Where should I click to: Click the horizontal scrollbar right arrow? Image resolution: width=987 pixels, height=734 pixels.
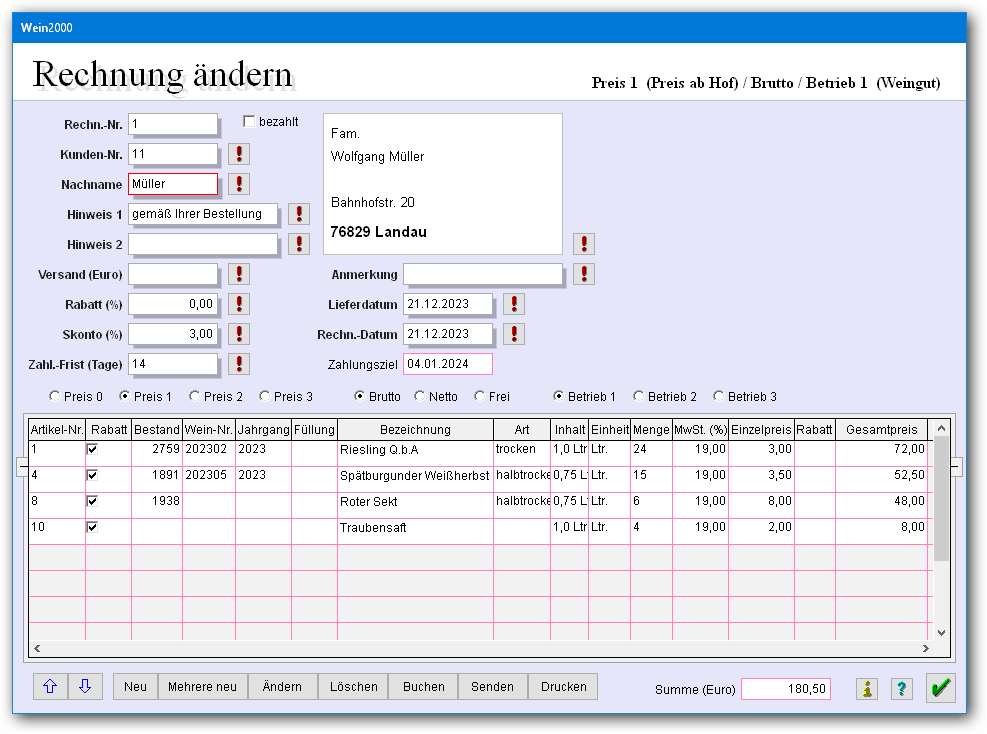925,648
